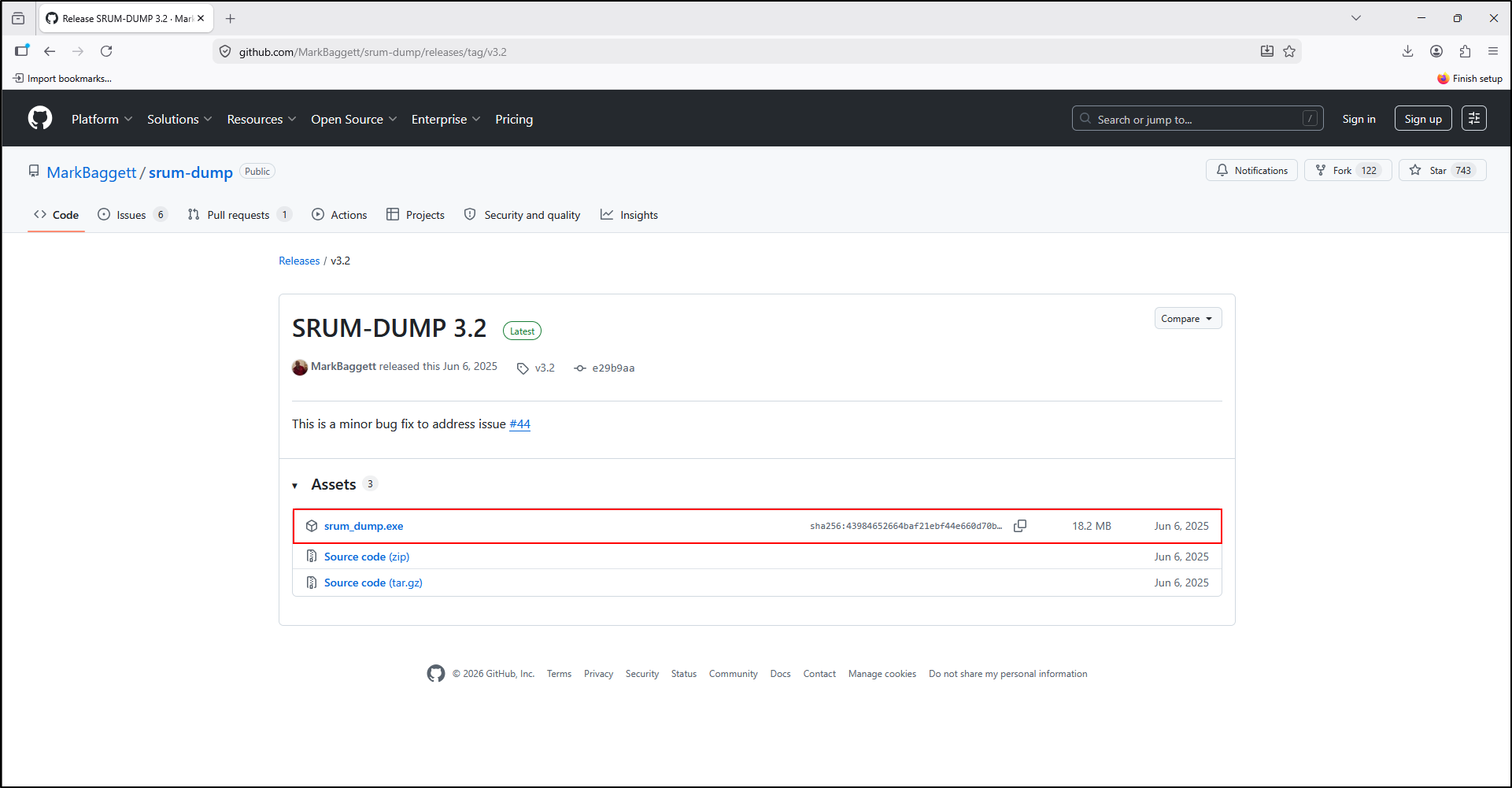The width and height of the screenshot is (1512, 788).
Task: Expand the Resources menu
Action: 261,120
